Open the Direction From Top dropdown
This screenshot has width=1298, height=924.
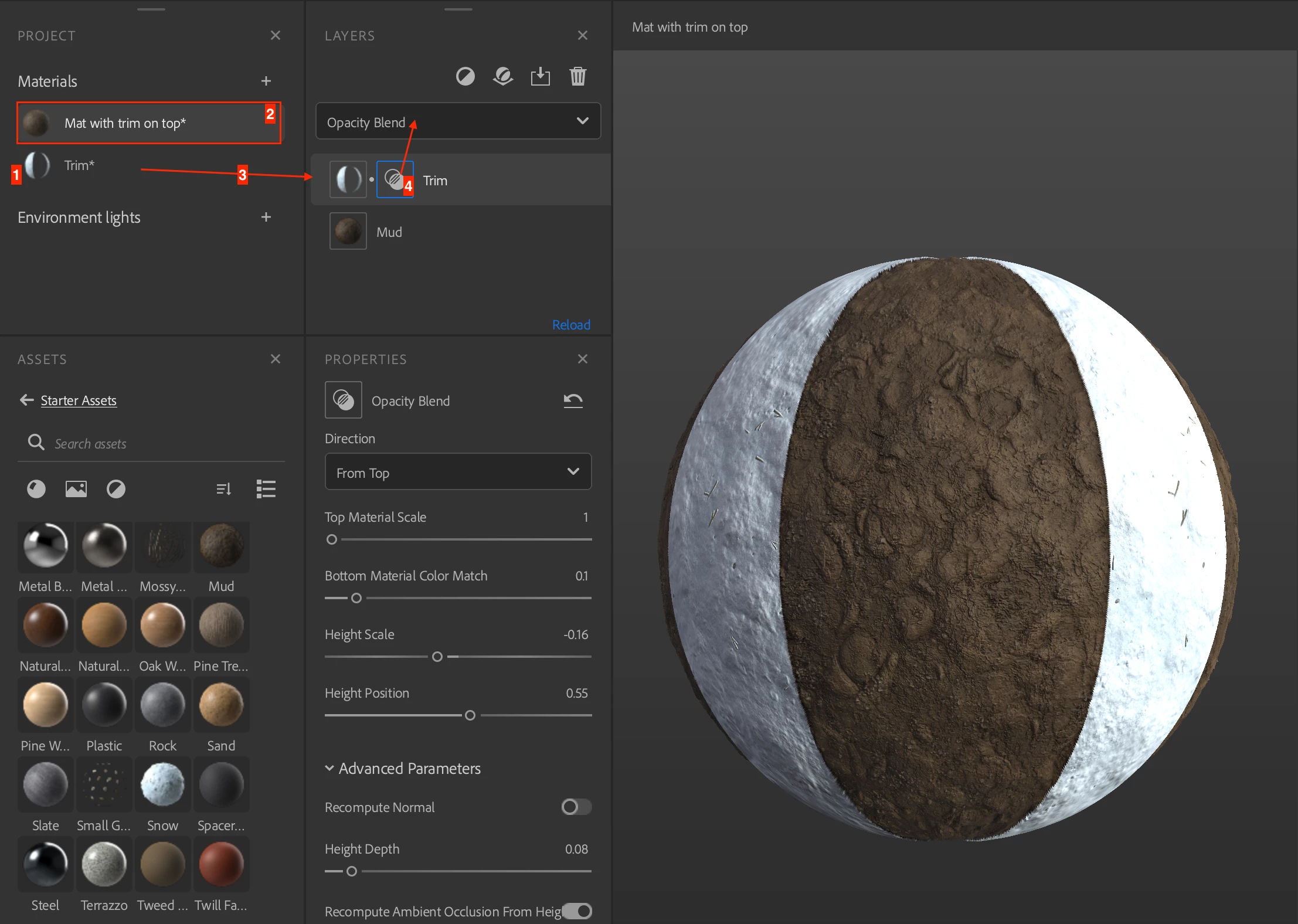pos(458,472)
